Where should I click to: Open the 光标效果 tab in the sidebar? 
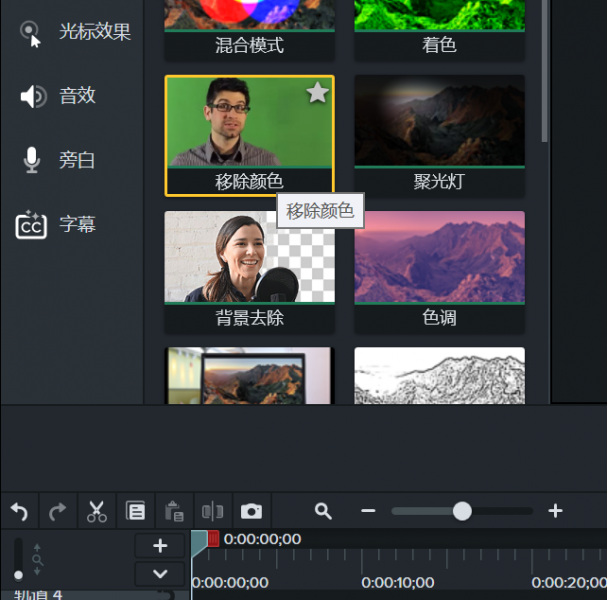tap(75, 32)
